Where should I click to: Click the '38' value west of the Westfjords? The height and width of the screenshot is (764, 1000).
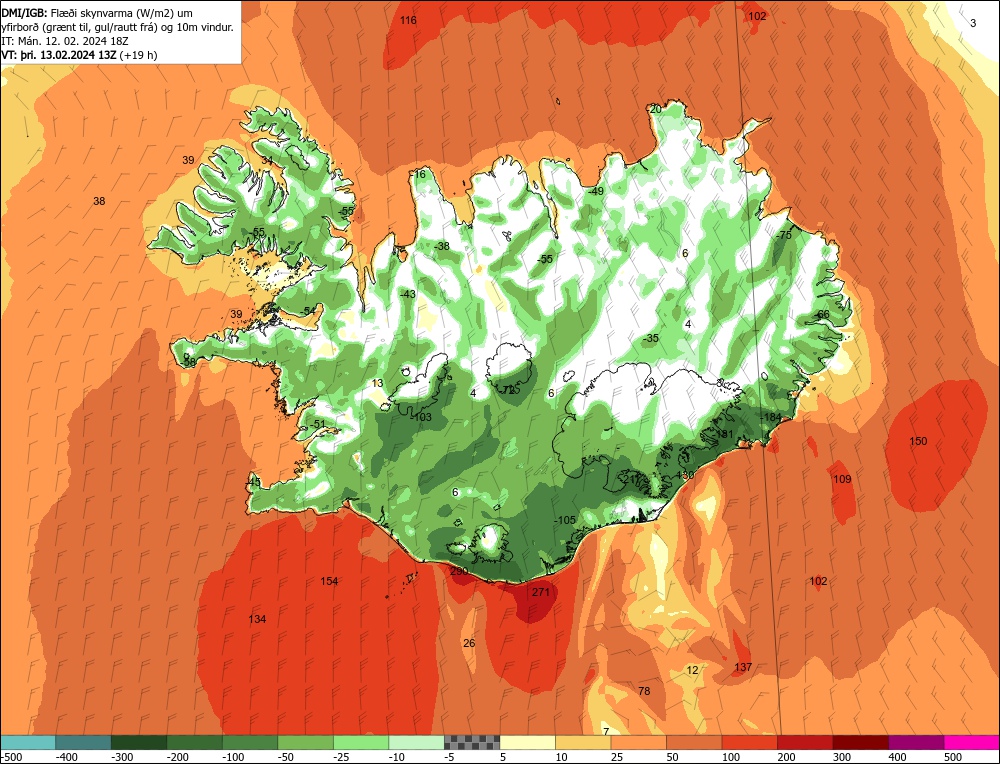99,201
